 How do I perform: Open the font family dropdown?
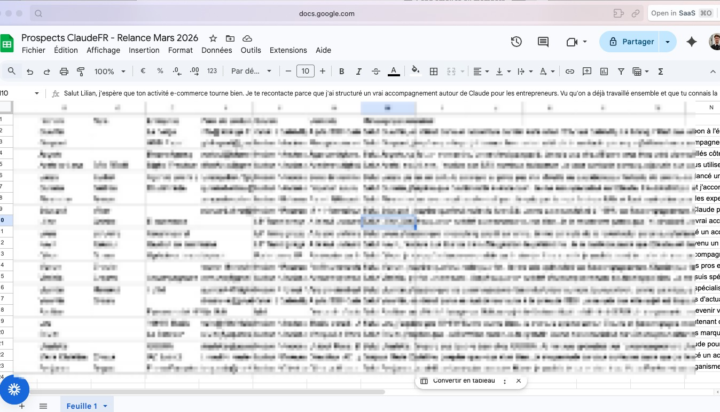(250, 71)
